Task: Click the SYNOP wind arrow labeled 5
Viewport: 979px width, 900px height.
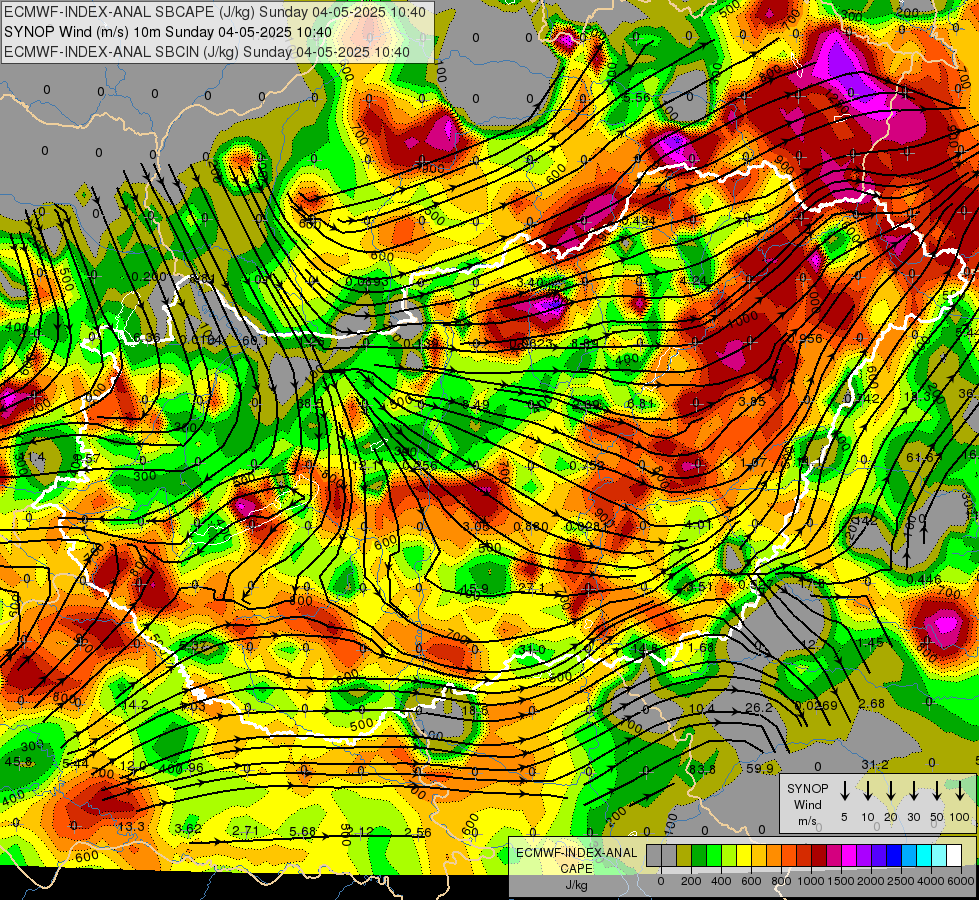Action: [x=844, y=791]
